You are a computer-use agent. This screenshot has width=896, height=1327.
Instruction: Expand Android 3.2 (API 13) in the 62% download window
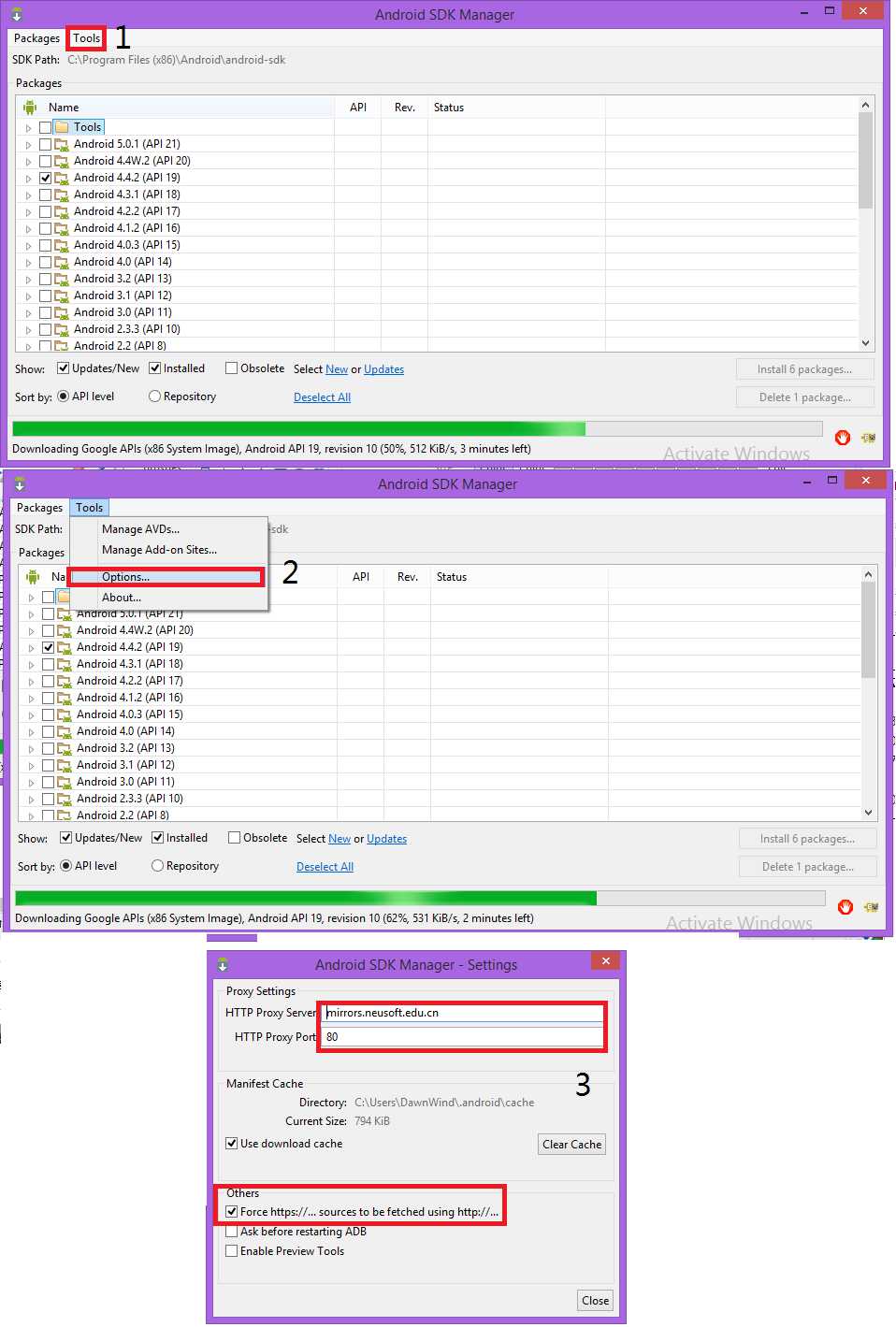(31, 749)
